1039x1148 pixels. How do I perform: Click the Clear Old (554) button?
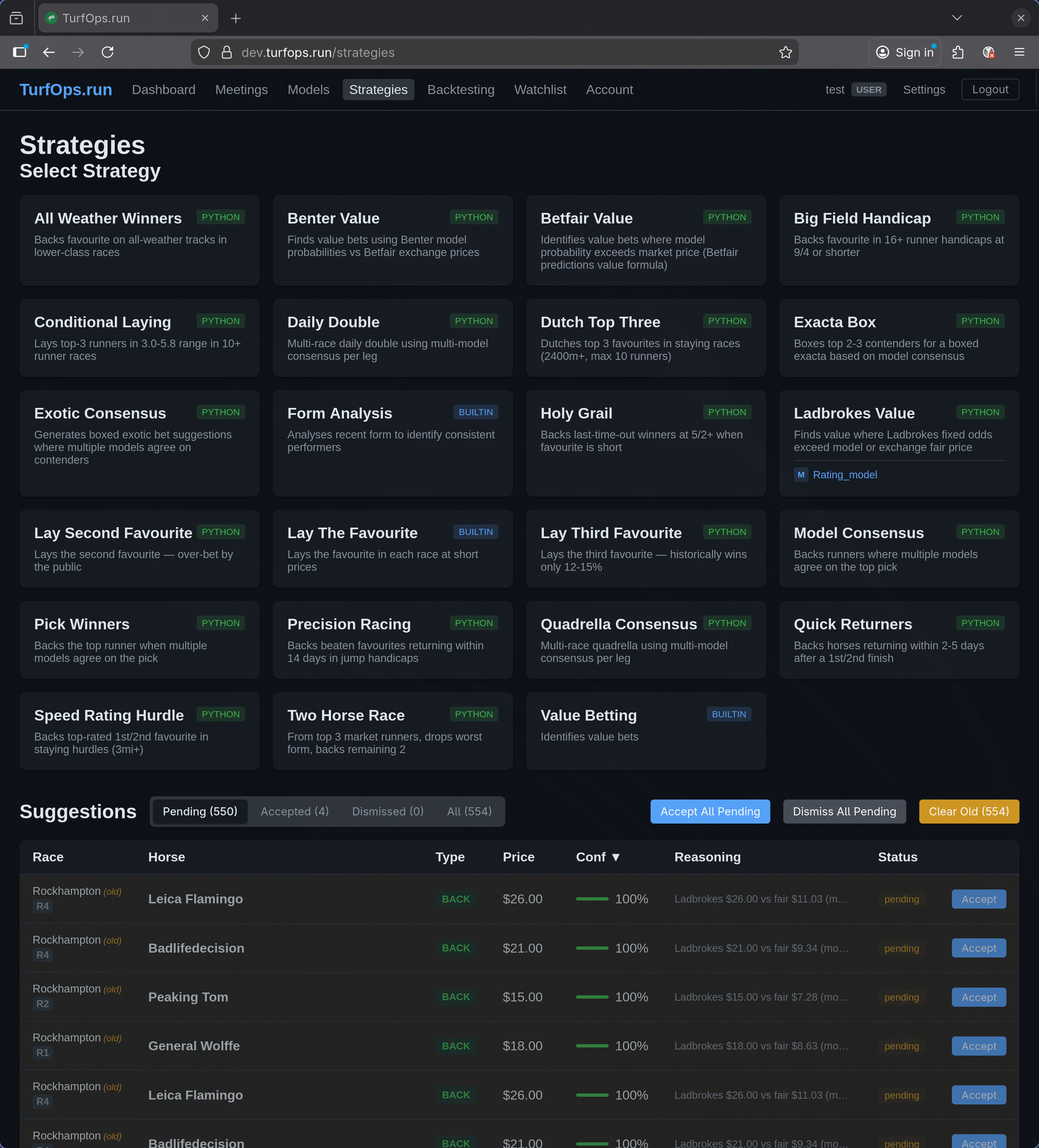969,811
